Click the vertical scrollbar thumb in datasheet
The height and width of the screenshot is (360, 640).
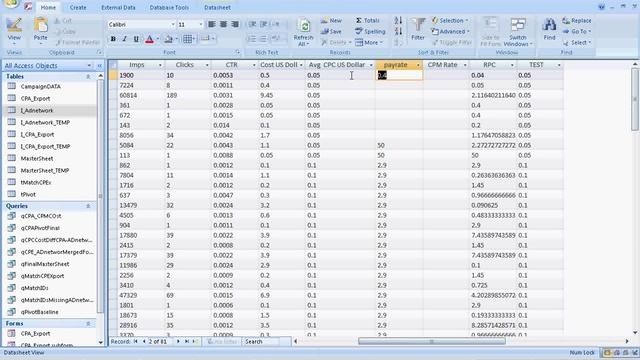[635, 99]
